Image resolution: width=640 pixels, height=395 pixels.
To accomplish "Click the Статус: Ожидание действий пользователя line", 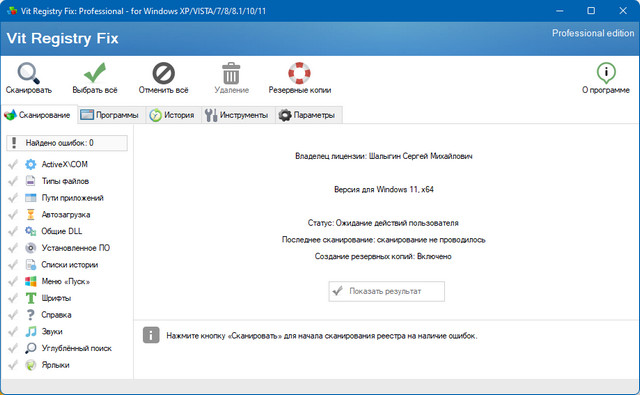I will tap(383, 223).
